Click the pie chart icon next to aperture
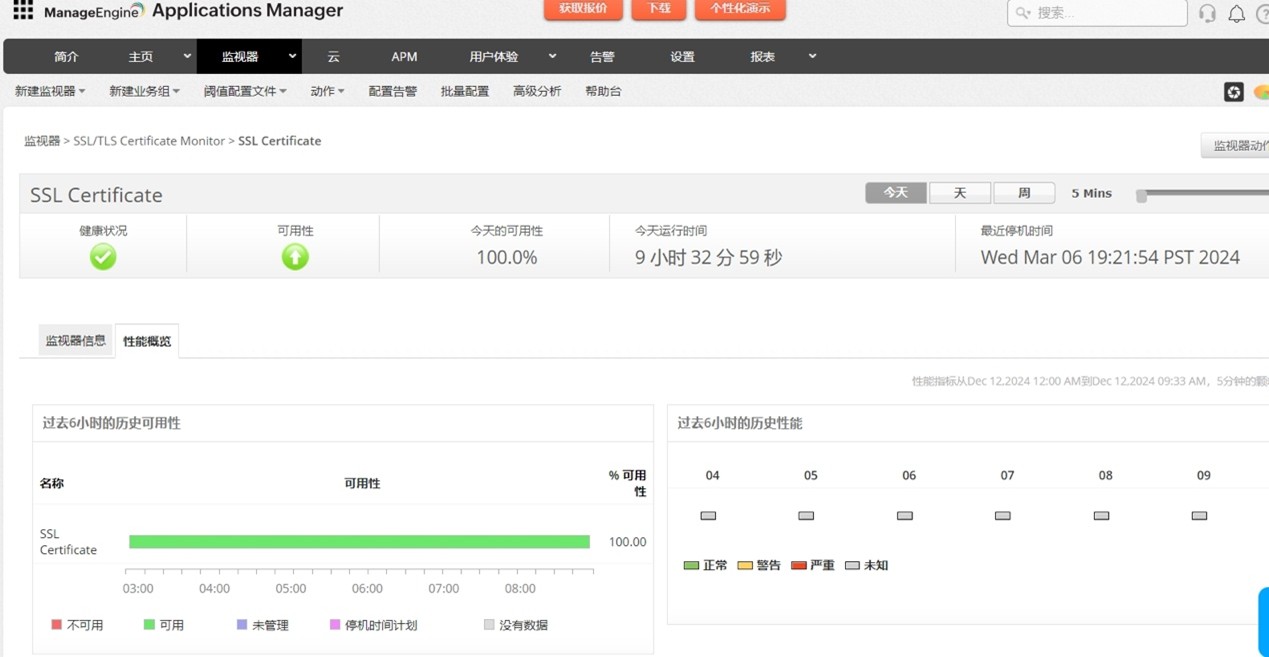Viewport: 1269px width, 657px height. (1262, 92)
